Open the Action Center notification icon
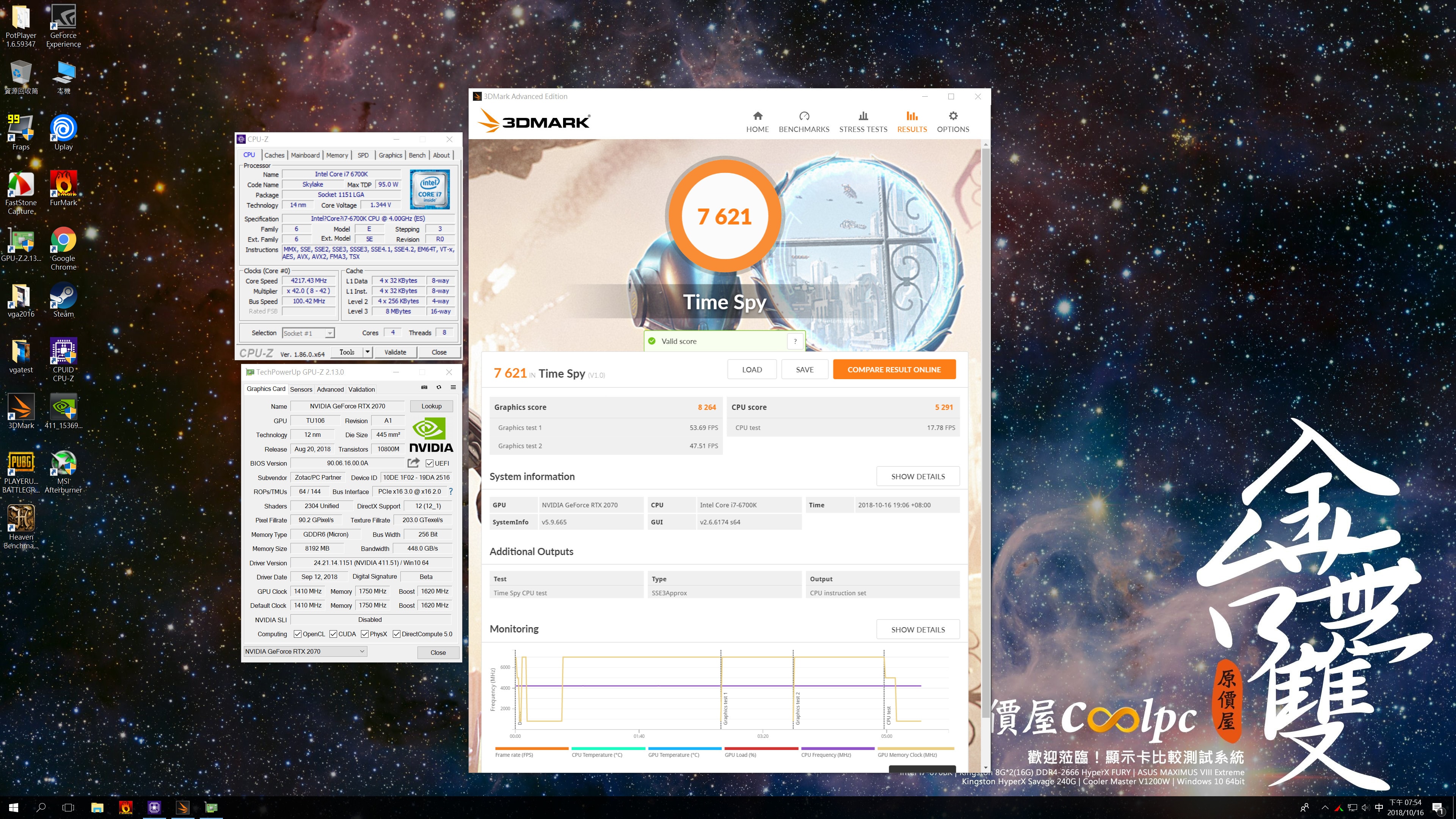 [x=1438, y=808]
